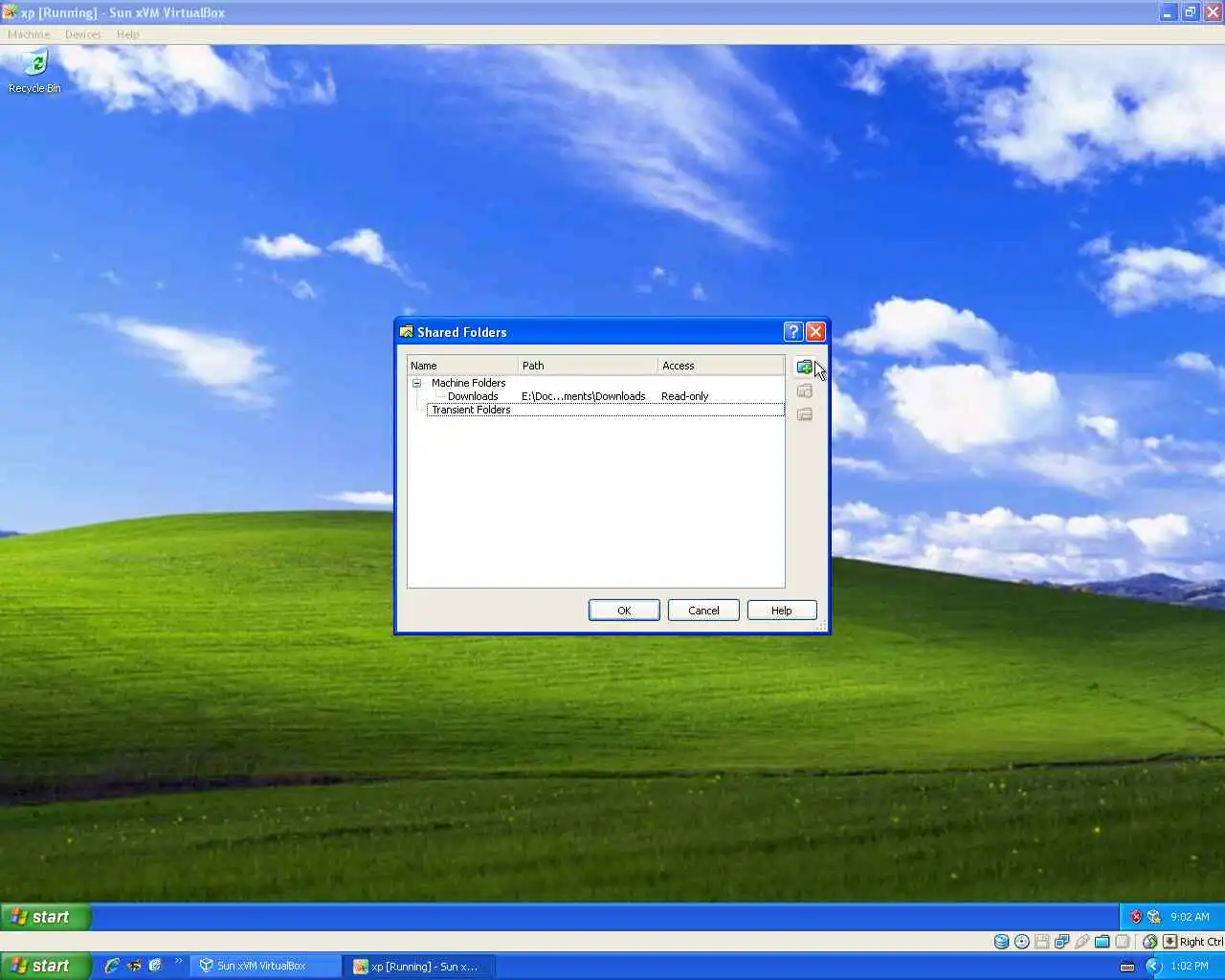This screenshot has height=980, width=1225.
Task: Collapse the Machine Folders tree node
Action: [417, 383]
